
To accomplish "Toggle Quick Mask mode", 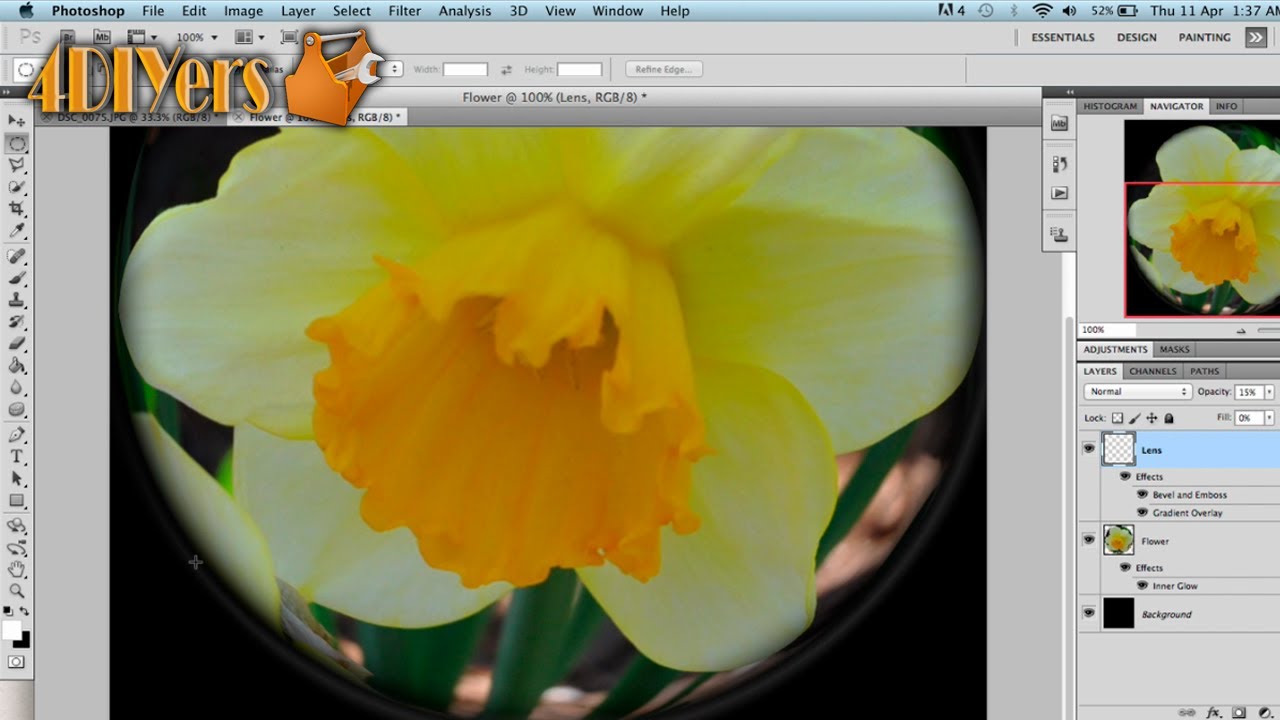I will pos(17,662).
